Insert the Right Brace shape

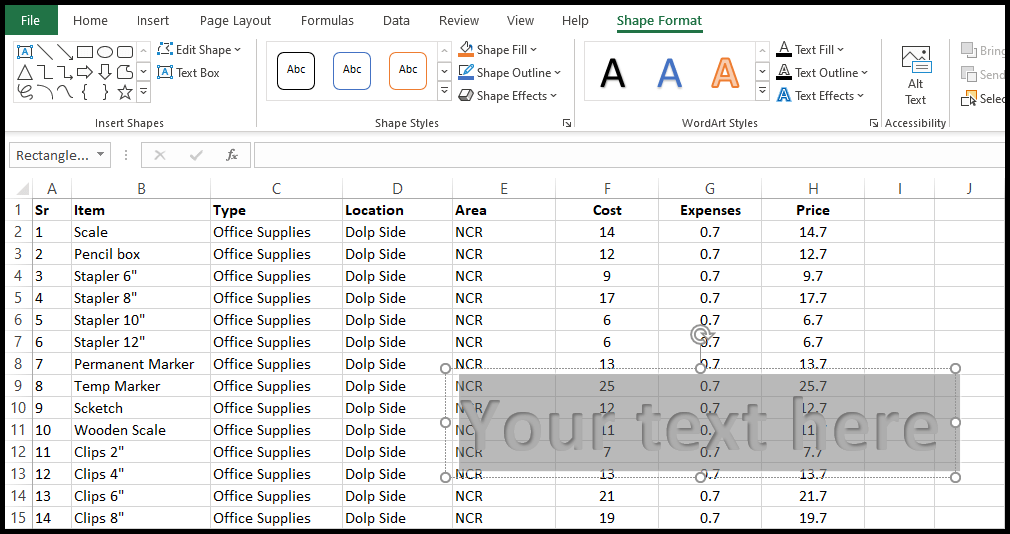coord(105,92)
